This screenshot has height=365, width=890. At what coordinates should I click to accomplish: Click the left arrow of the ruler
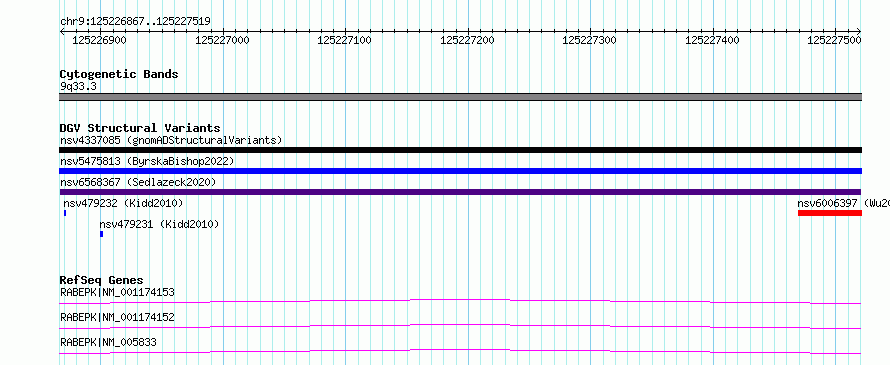point(62,31)
